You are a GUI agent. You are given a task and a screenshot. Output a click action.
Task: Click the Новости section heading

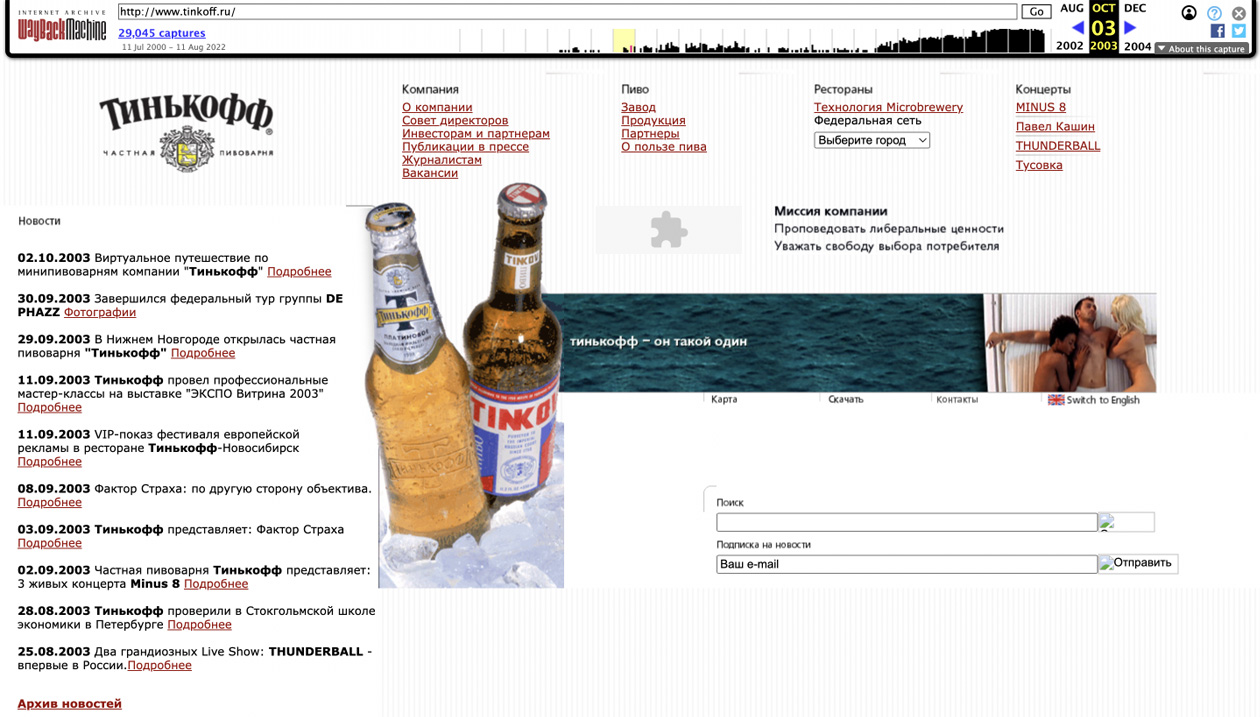39,221
